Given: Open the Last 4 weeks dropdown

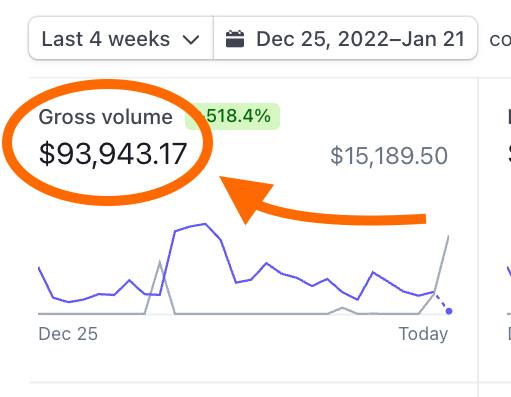Looking at the screenshot, I should click(121, 38).
